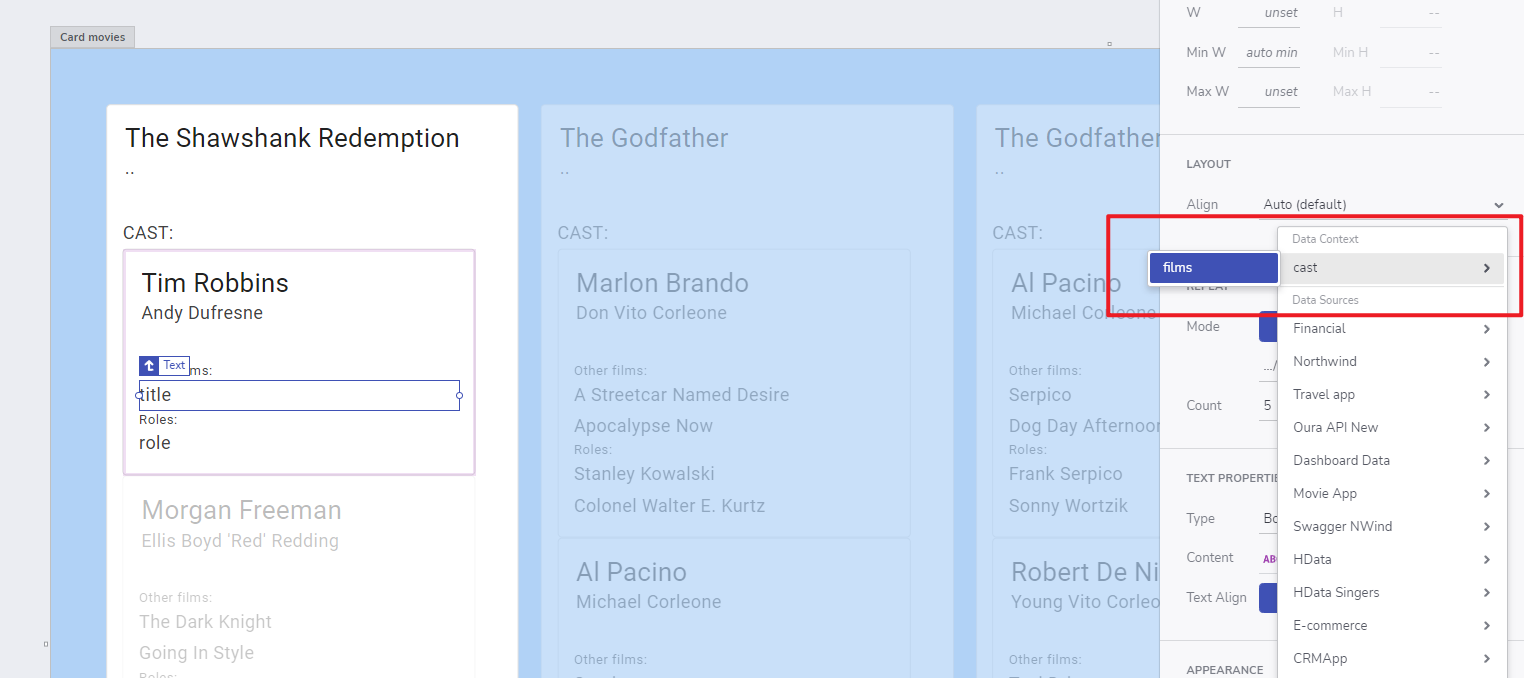Select the Serpico film text
Viewport: 1524px width, 678px height.
(x=1040, y=395)
